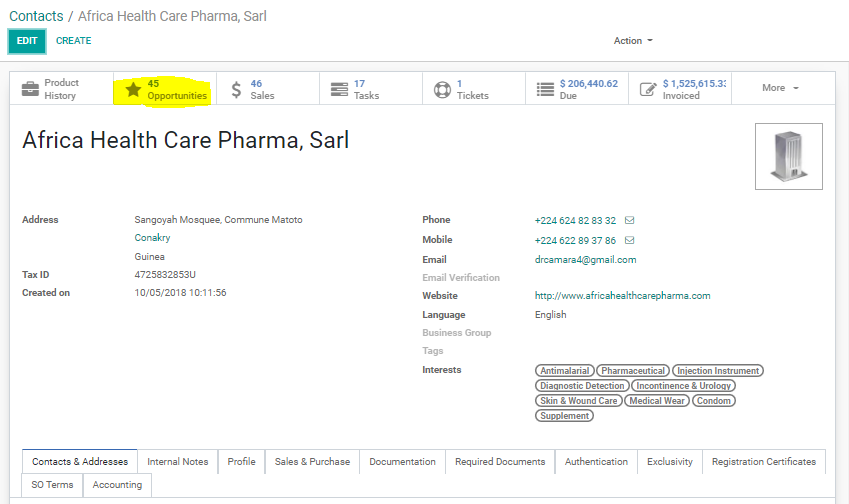Open the Invoiced amount stat button
849x504 pixels.
point(680,89)
